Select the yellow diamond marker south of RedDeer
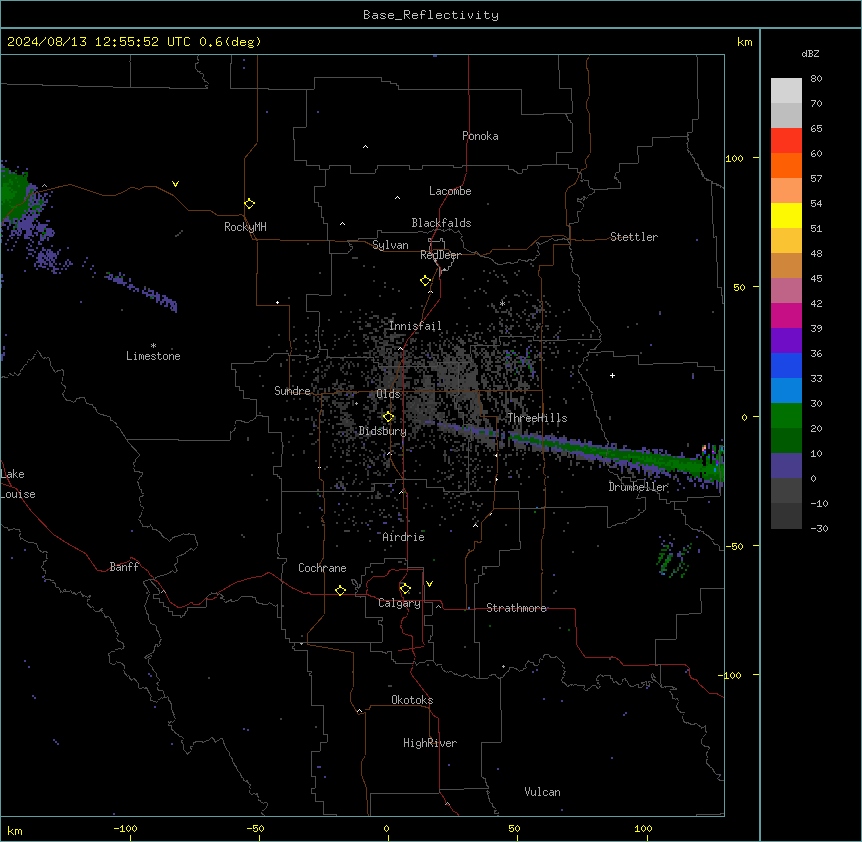The width and height of the screenshot is (862, 842). pos(426,281)
